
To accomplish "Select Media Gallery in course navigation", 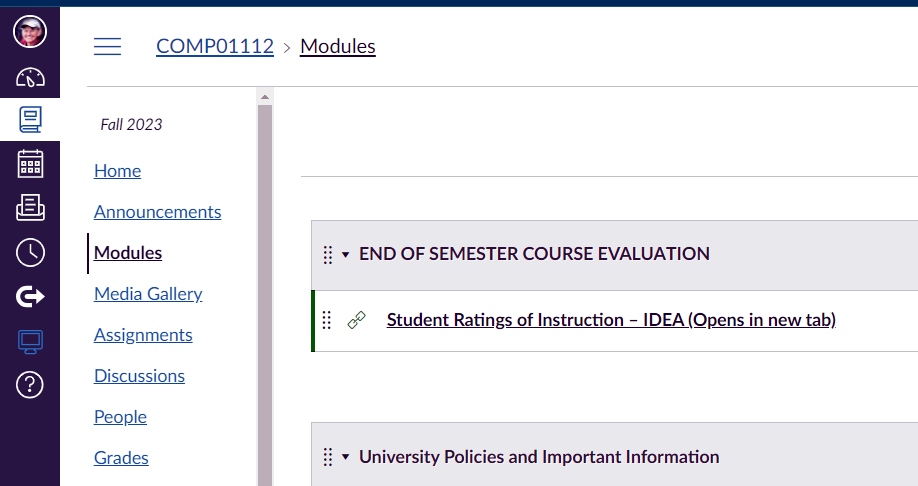I will (x=148, y=294).
